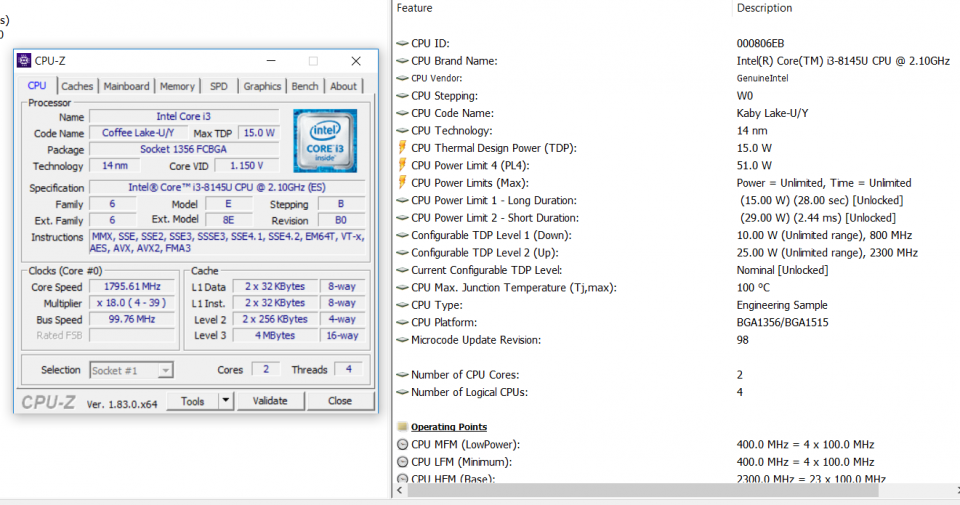
Task: Switch to the Caches tab
Action: [77, 86]
